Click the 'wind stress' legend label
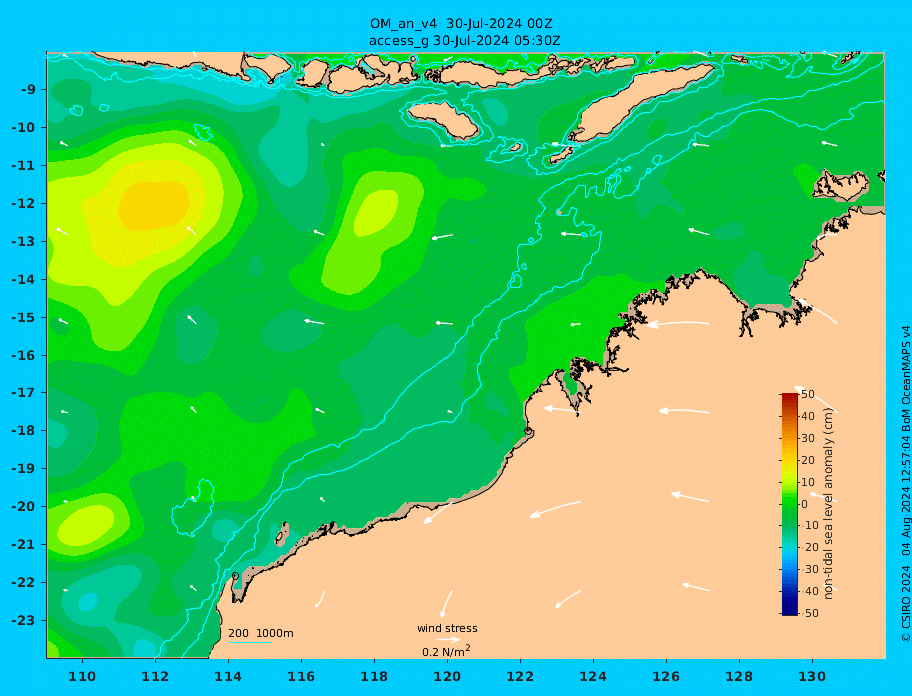The height and width of the screenshot is (696, 912). coord(447,628)
